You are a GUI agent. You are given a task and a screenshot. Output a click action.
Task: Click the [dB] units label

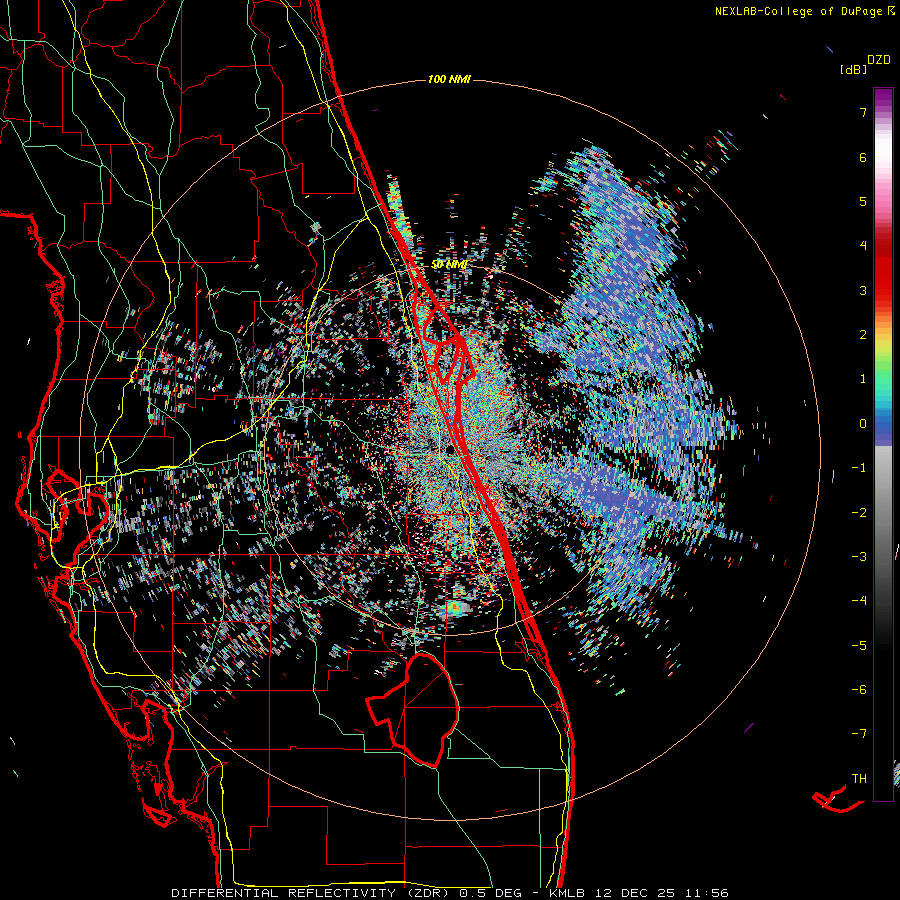pyautogui.click(x=853, y=69)
